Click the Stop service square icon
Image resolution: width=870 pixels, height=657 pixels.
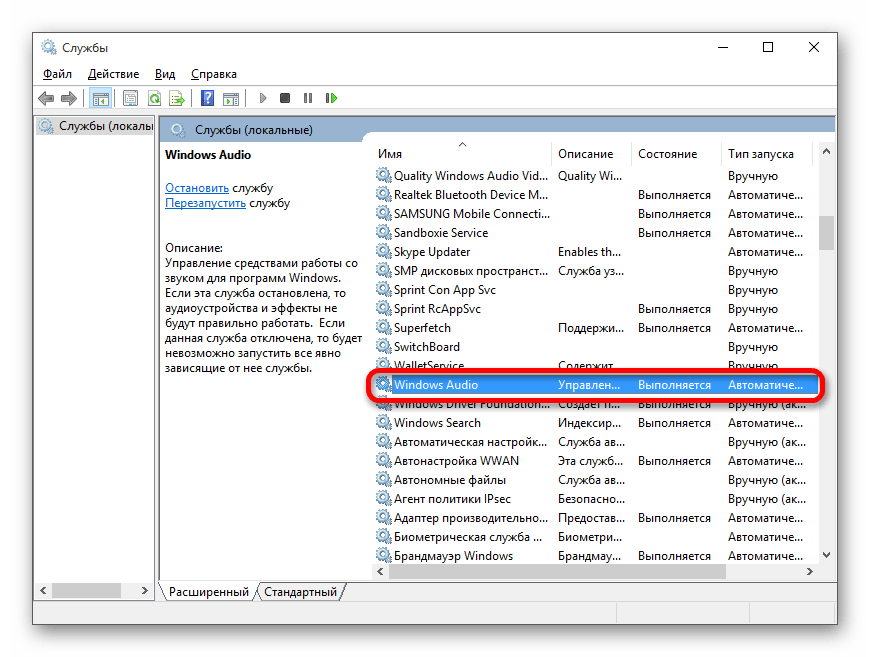click(x=285, y=98)
